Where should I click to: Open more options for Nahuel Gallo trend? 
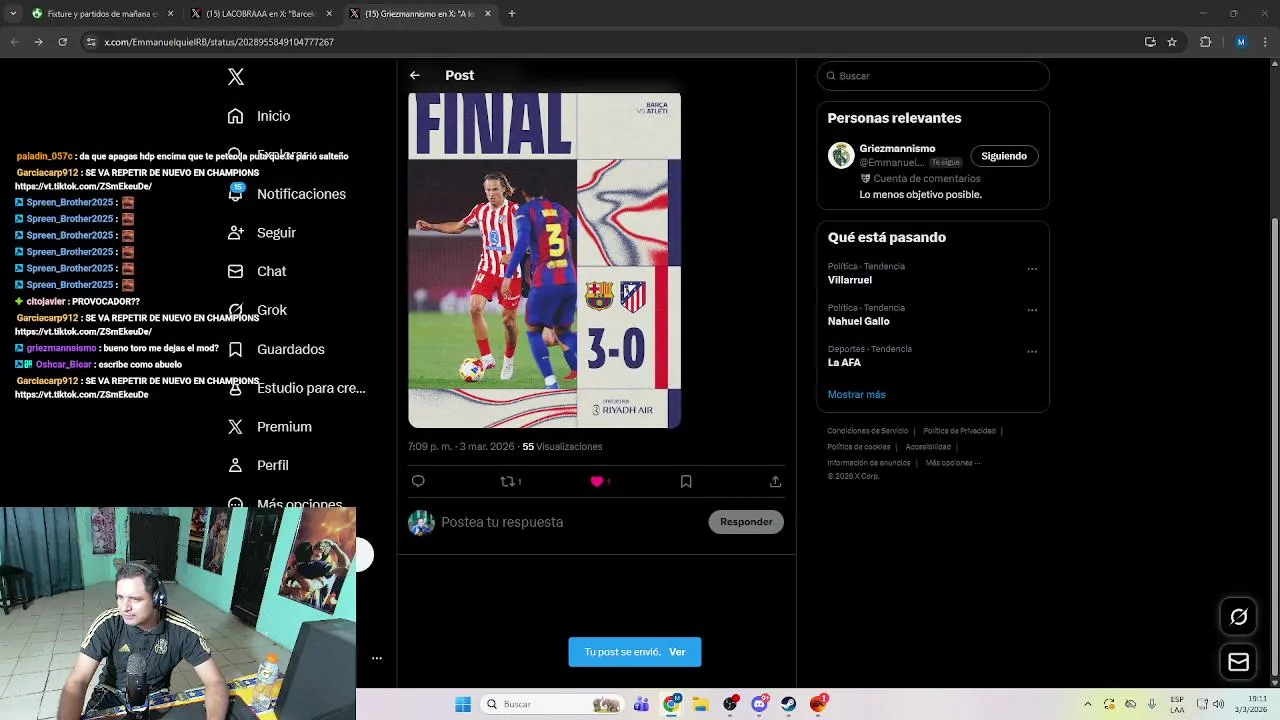1032,310
